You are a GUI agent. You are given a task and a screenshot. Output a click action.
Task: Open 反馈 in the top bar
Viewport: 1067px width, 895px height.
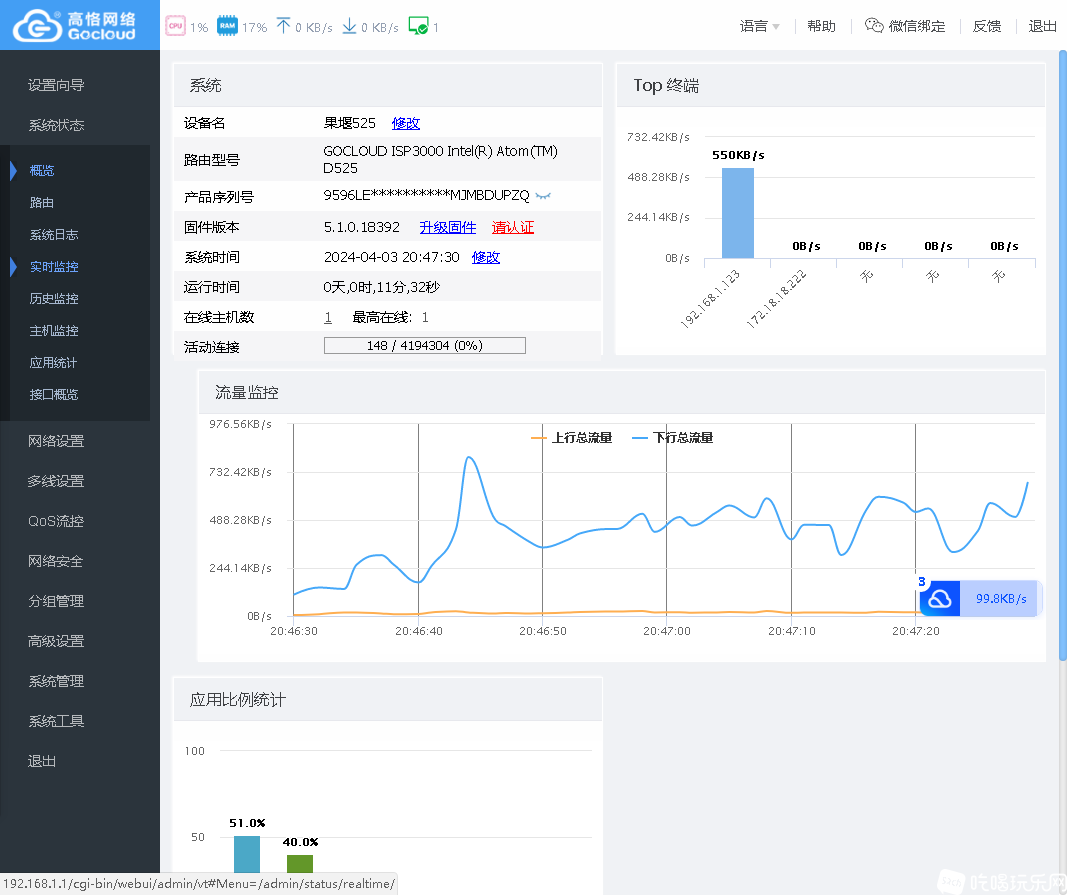(987, 26)
